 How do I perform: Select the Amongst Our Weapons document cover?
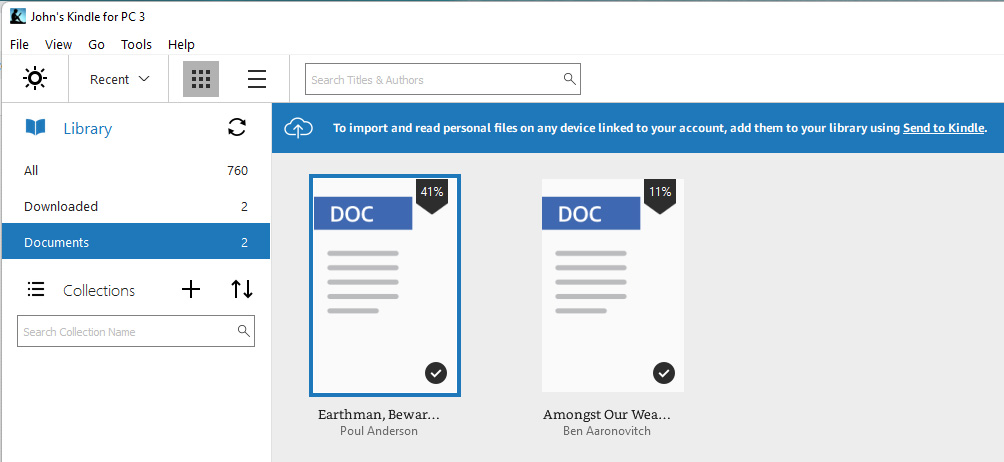[x=613, y=285]
